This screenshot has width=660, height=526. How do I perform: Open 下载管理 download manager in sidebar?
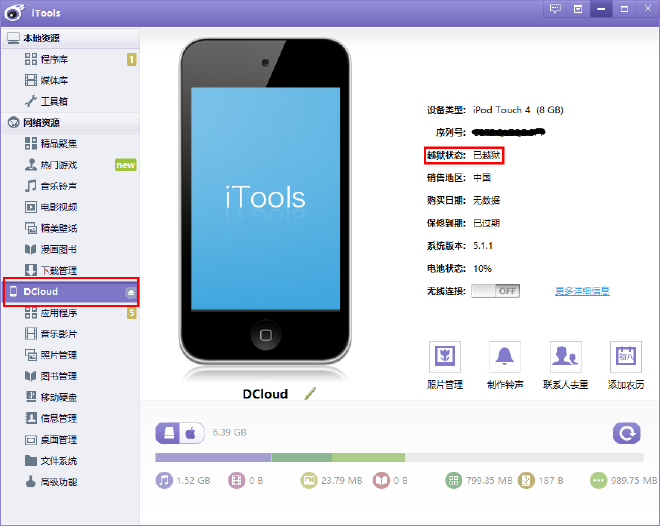[58, 270]
